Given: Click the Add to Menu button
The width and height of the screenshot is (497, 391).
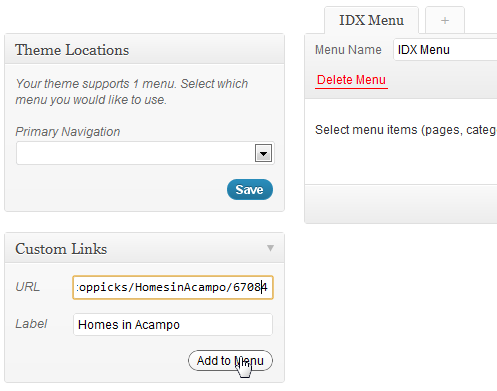Looking at the screenshot, I should click(x=230, y=360).
